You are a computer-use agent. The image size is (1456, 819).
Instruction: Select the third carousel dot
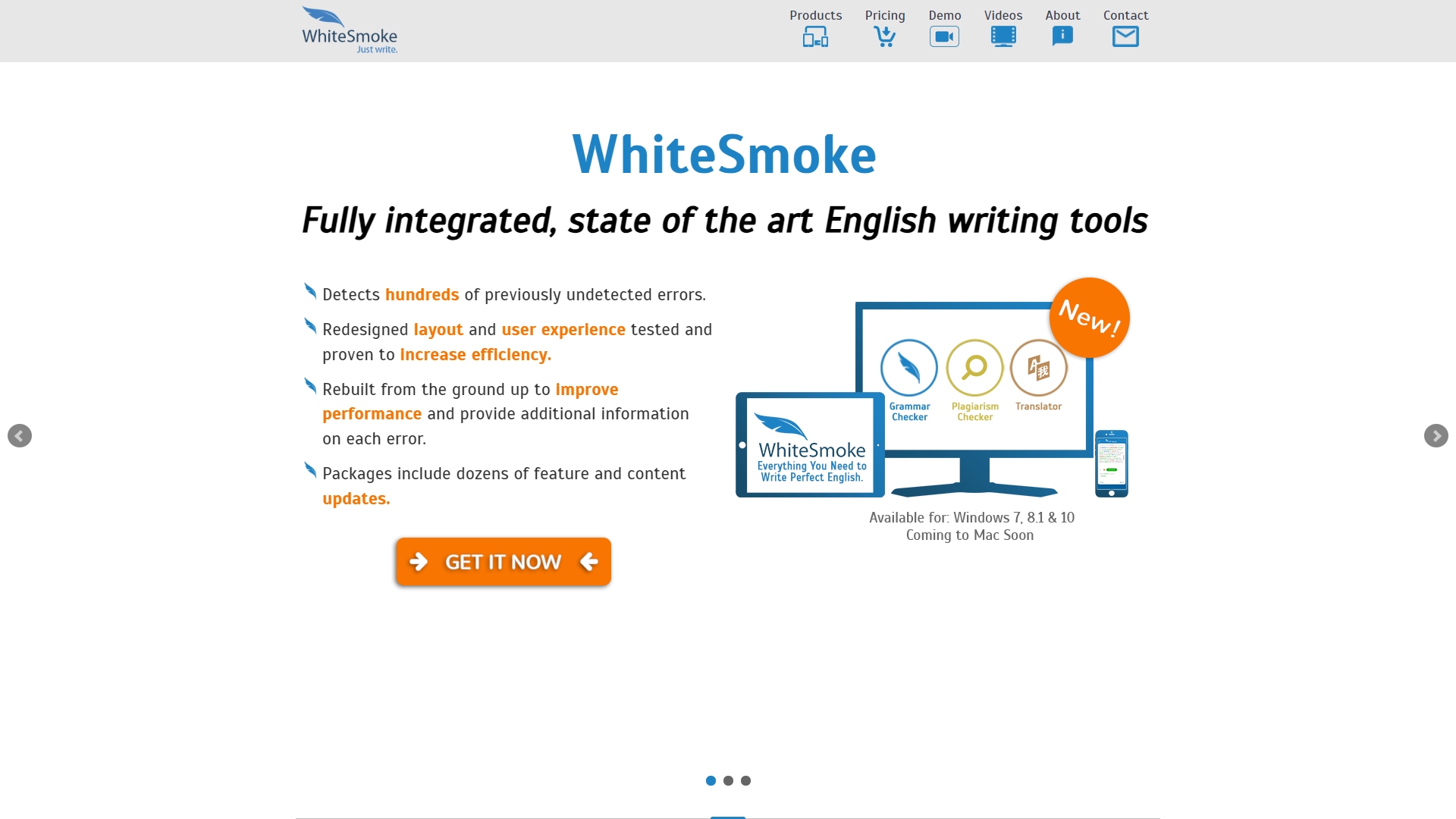tap(745, 780)
